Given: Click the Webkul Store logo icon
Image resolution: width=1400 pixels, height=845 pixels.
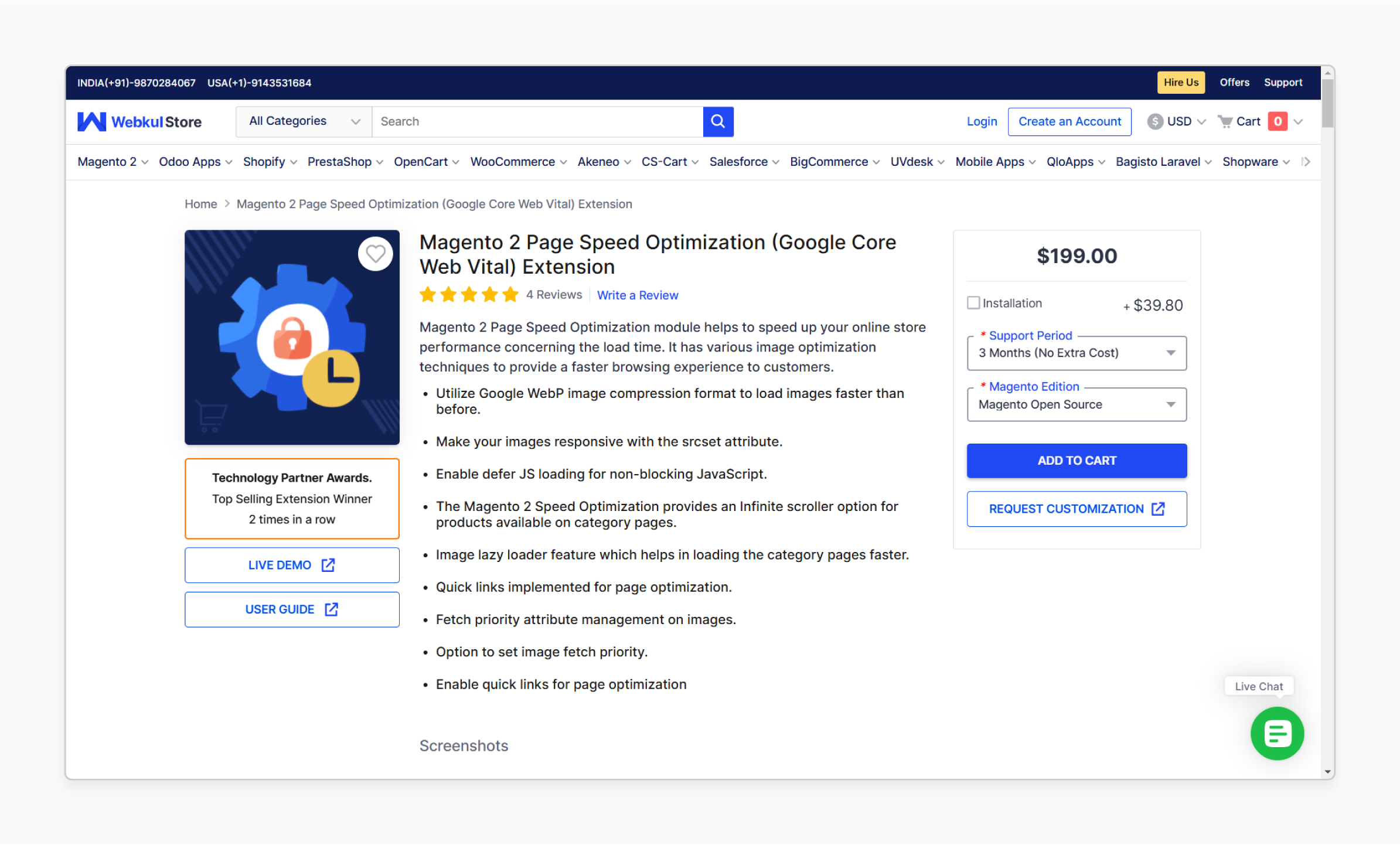Looking at the screenshot, I should (x=92, y=122).
